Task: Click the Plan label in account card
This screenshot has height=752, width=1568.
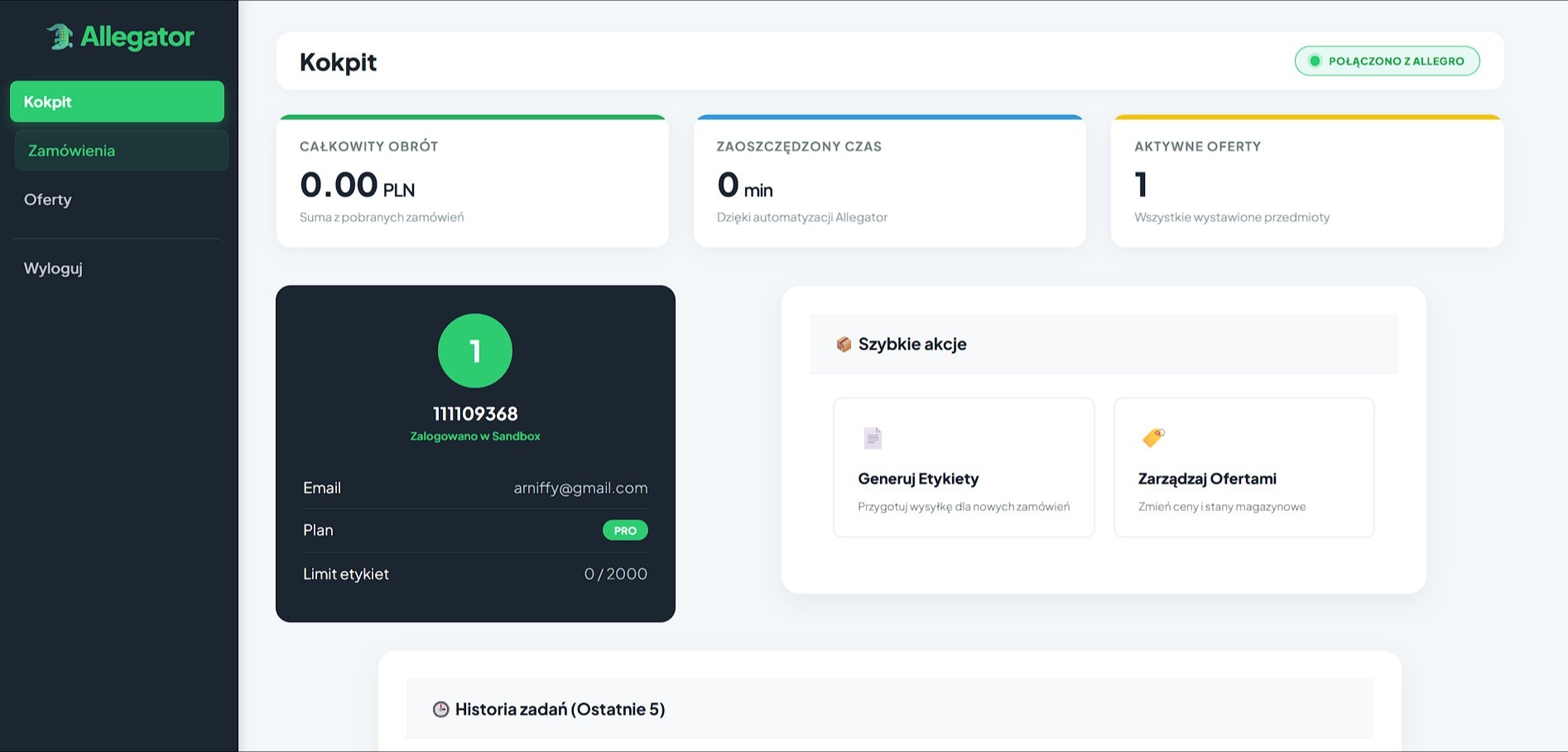Action: click(318, 530)
